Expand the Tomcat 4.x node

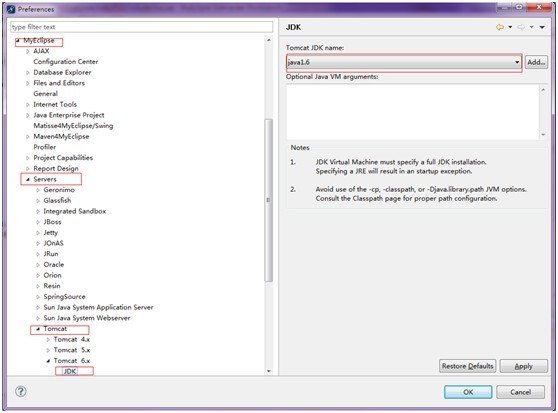coord(48,340)
